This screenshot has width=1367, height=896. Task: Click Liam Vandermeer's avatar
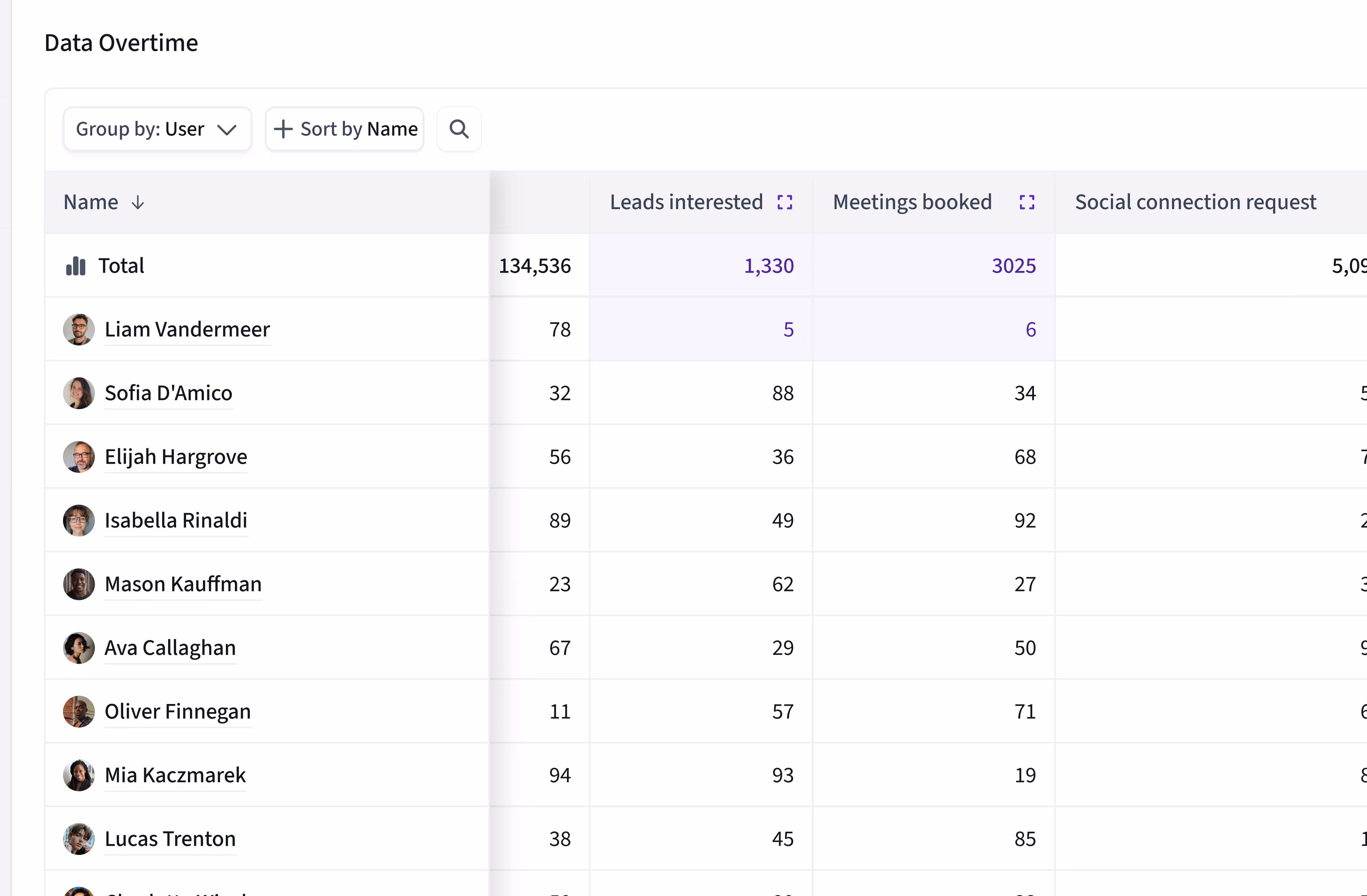tap(79, 329)
